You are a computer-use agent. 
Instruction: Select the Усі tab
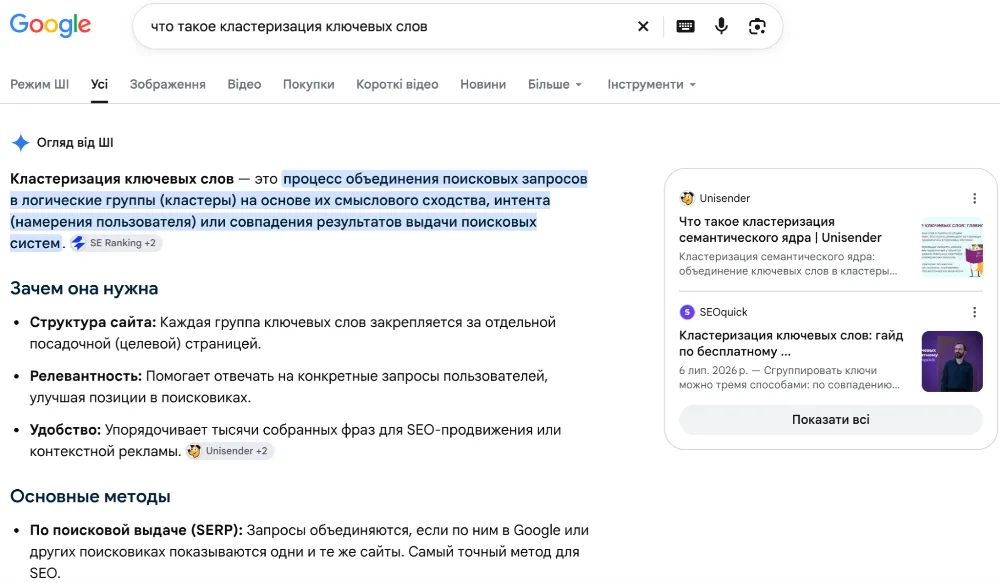99,84
